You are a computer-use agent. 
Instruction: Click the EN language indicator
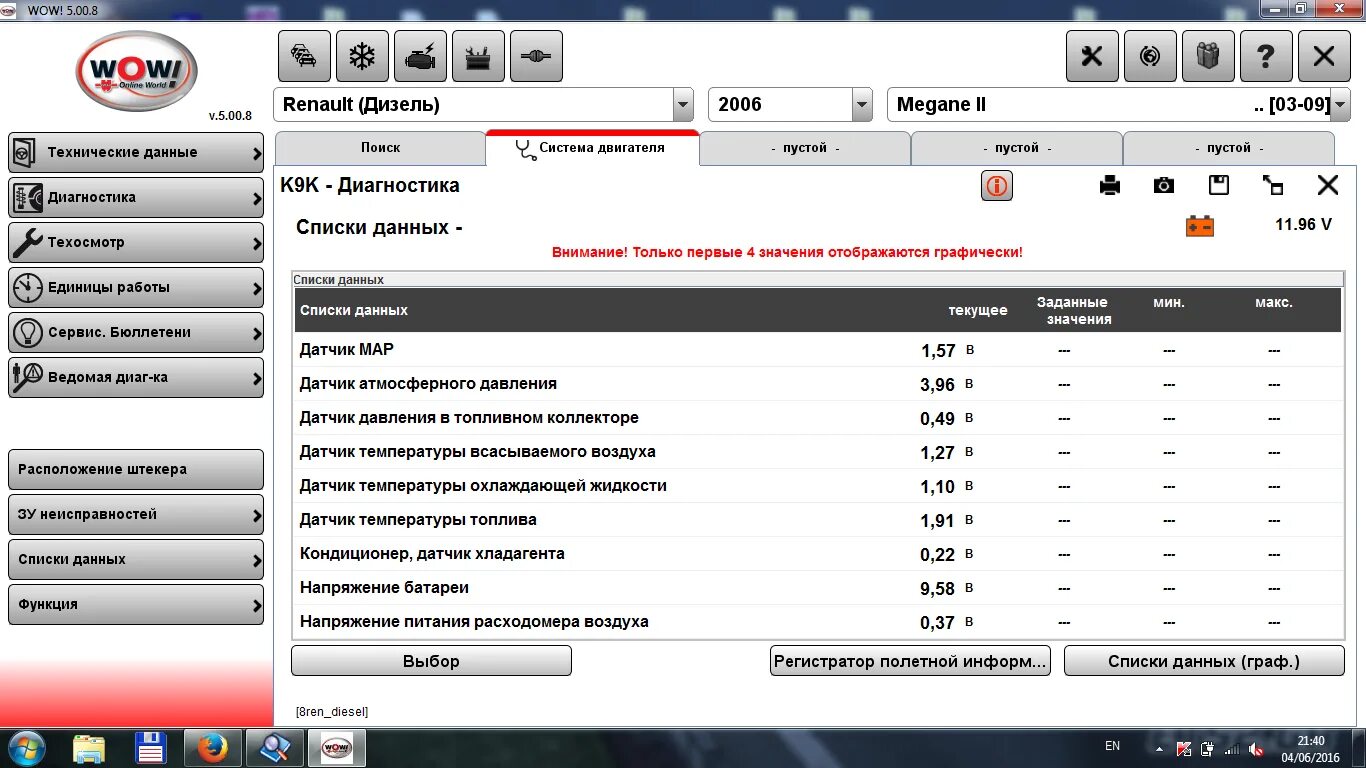1112,746
